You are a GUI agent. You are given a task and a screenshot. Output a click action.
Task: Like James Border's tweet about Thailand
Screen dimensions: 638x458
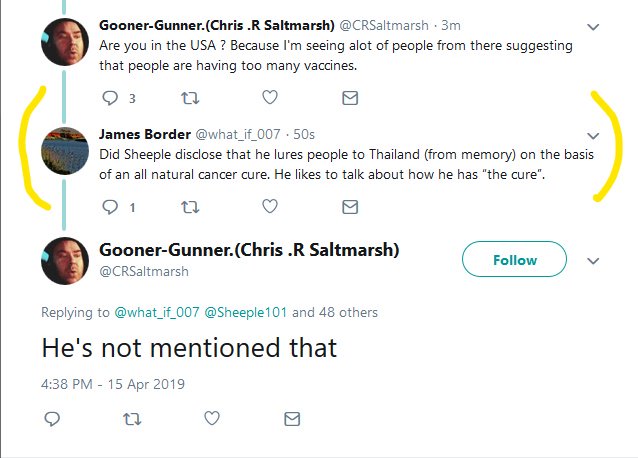[x=269, y=207]
